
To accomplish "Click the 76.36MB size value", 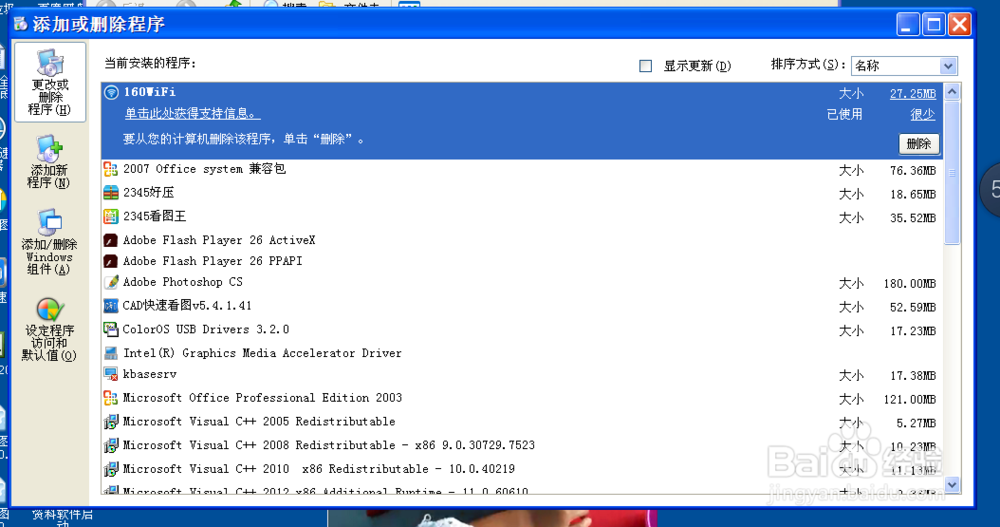I will pyautogui.click(x=913, y=171).
